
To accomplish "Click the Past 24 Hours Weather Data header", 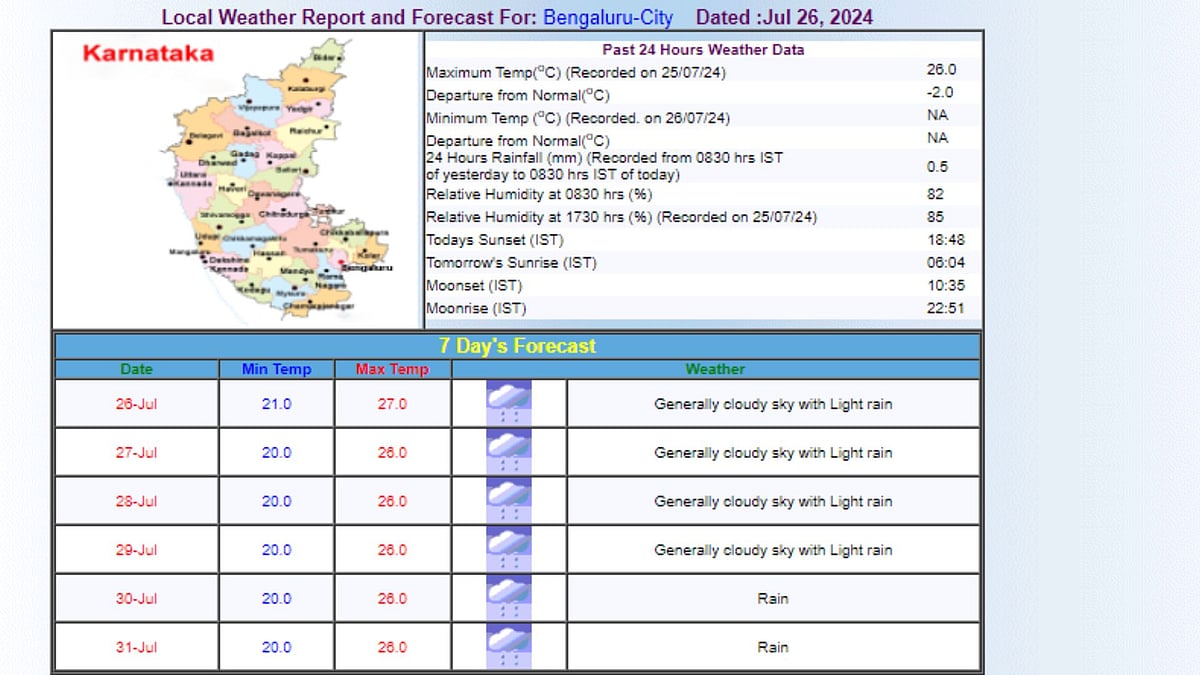I will pos(702,49).
